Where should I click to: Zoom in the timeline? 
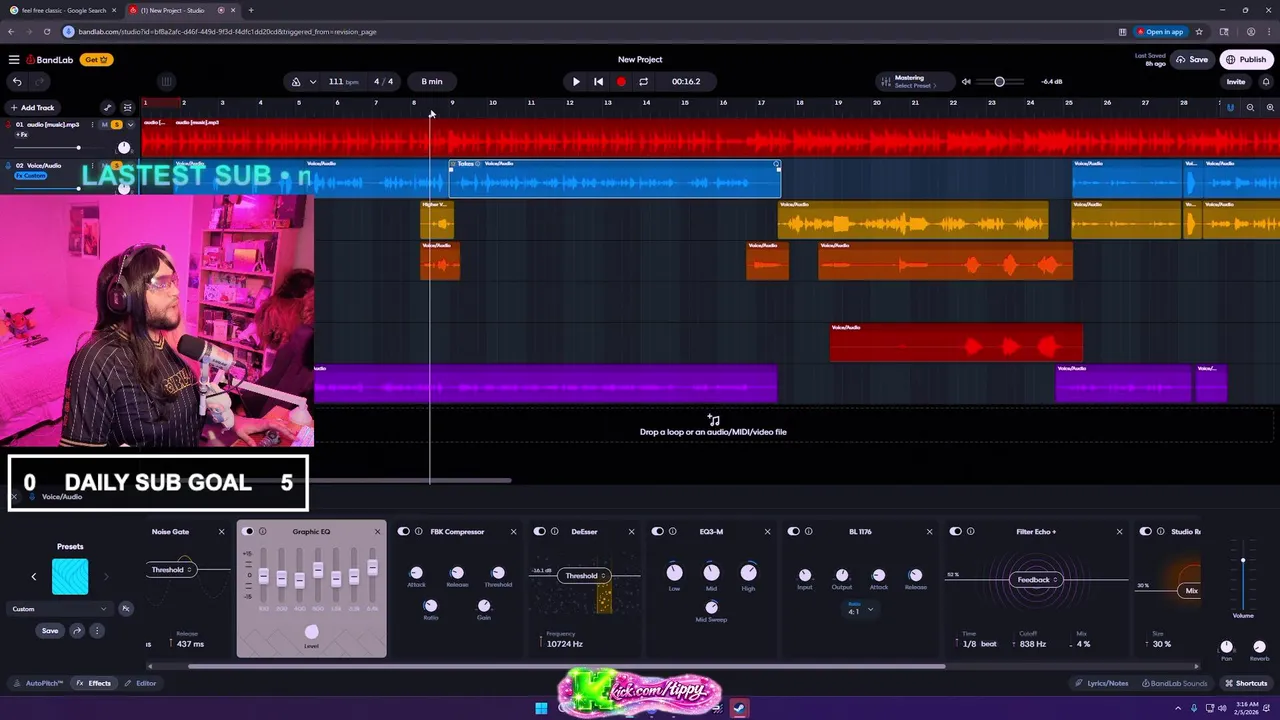click(x=1270, y=107)
